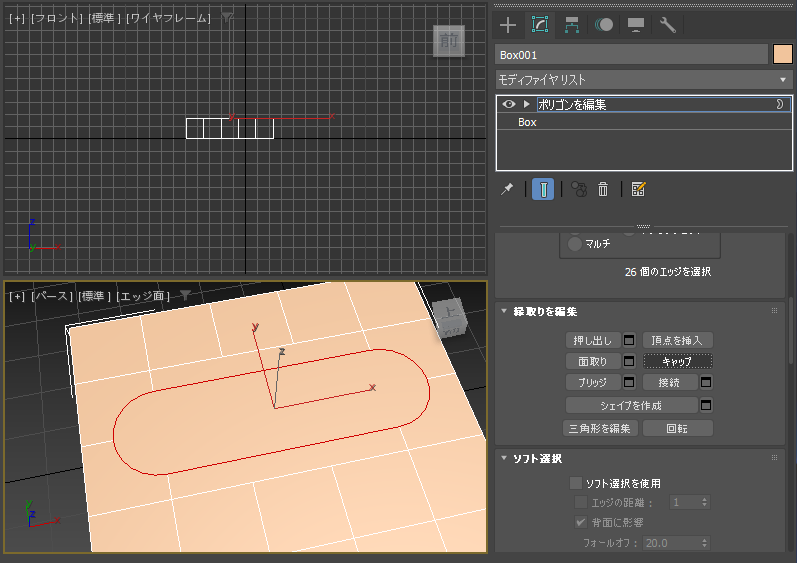The width and height of the screenshot is (797, 563).
Task: Click the Configure Modifier Sets icon
Action: (638, 190)
